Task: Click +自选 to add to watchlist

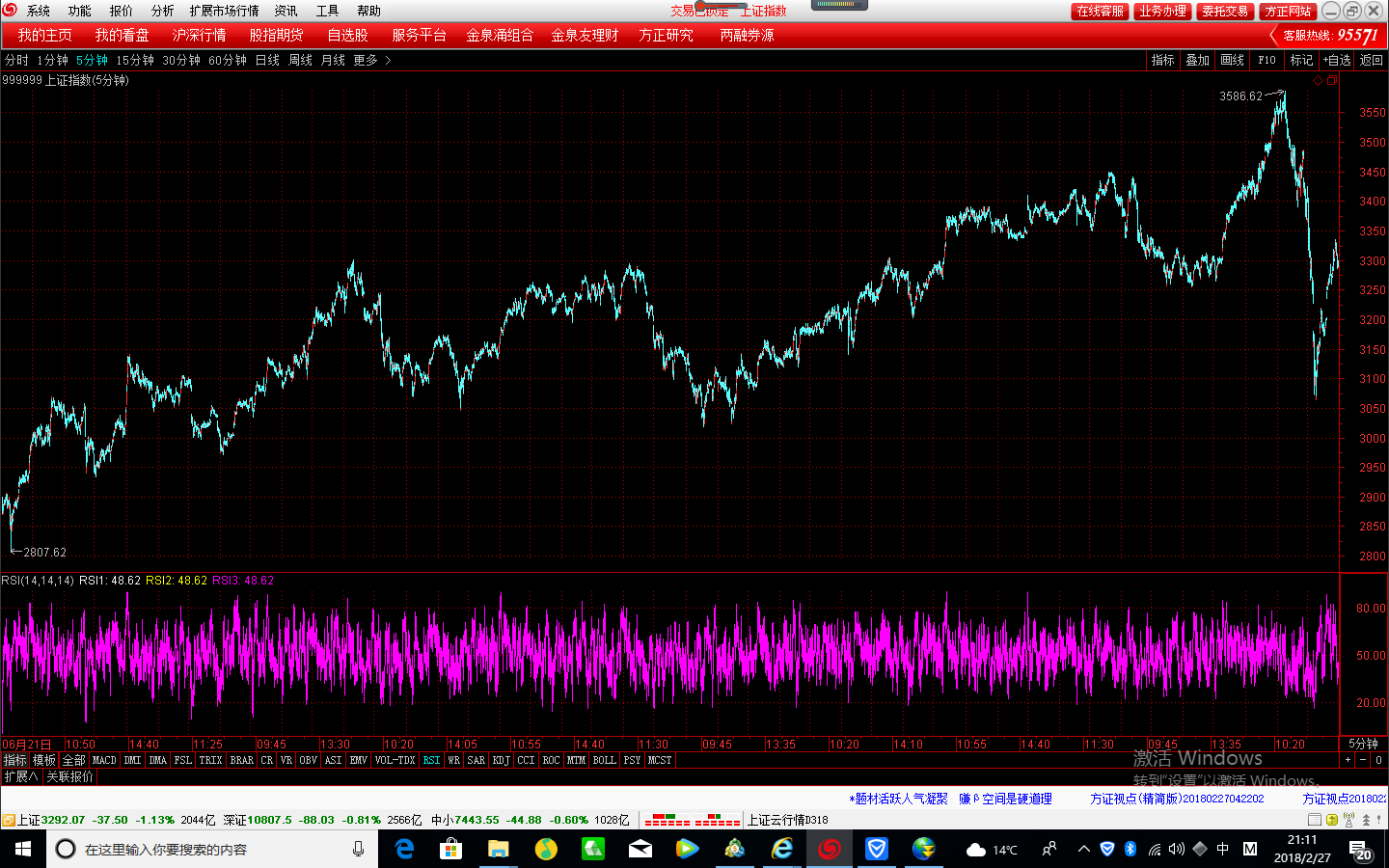Action: (x=1337, y=60)
